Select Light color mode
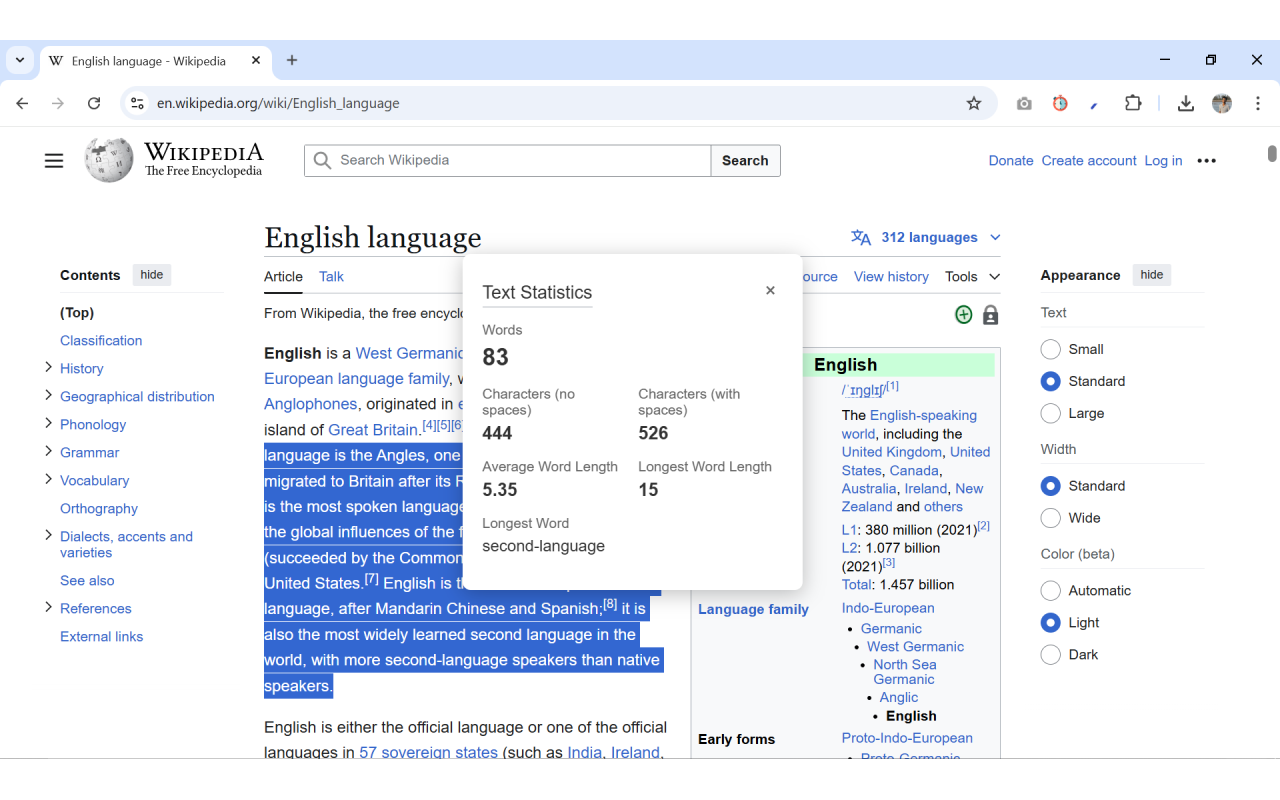 [1050, 622]
